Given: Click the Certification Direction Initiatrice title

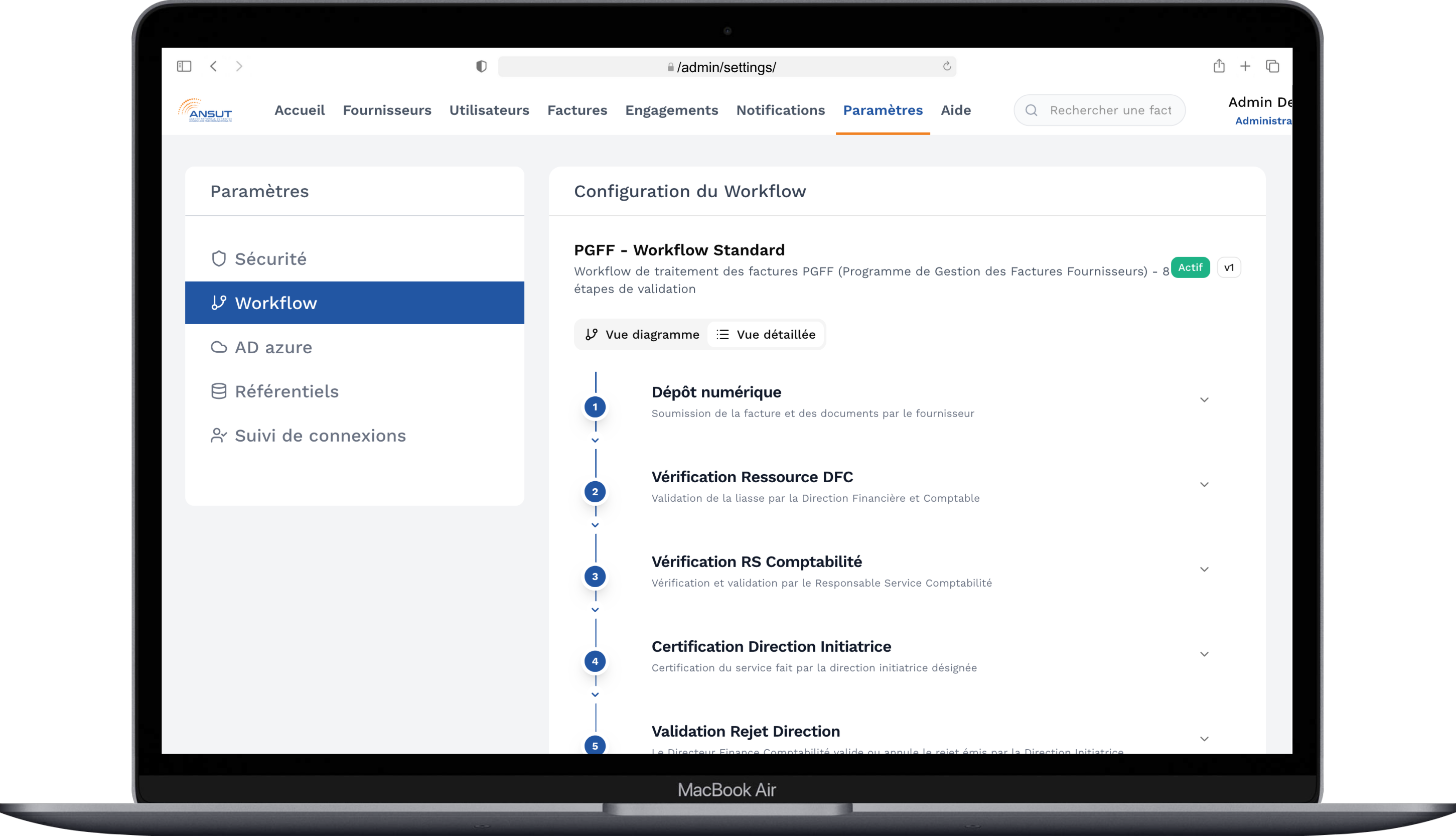Looking at the screenshot, I should (771, 646).
